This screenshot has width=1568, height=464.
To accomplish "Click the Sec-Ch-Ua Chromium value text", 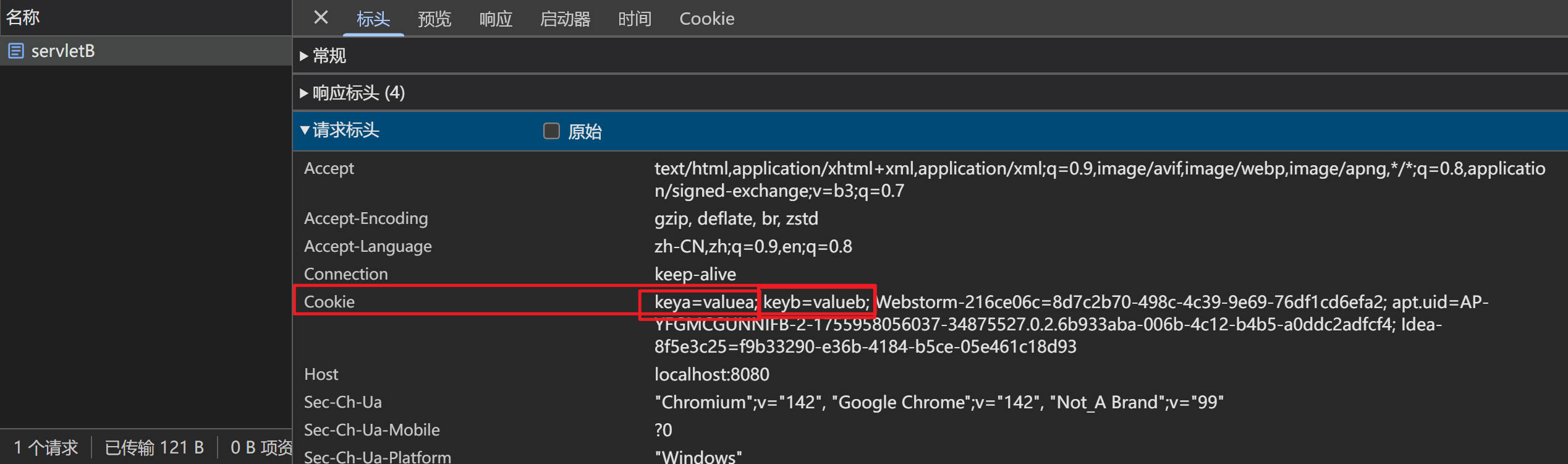I will [x=939, y=402].
